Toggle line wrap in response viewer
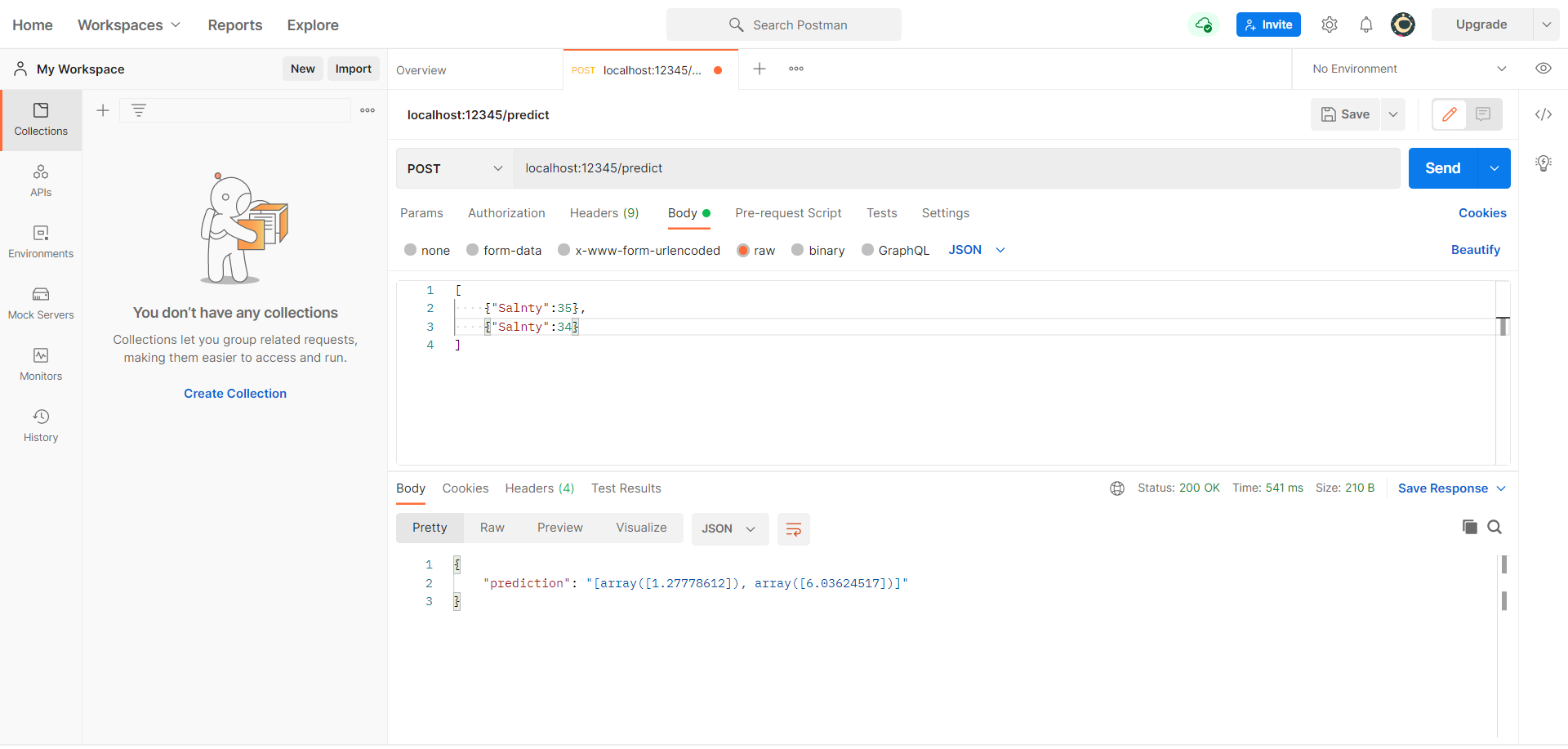1568x749 pixels. (793, 529)
